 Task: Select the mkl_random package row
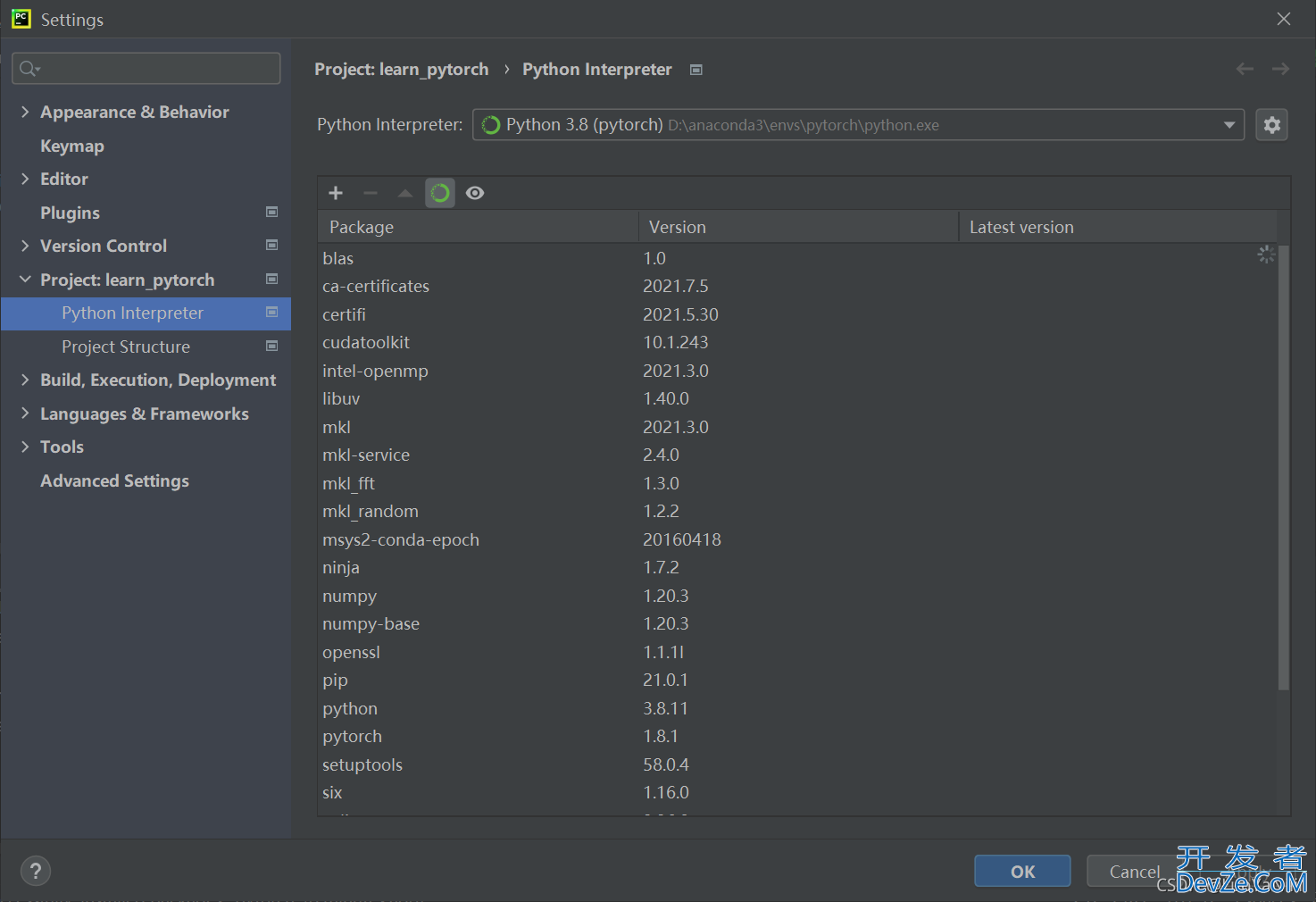797,512
